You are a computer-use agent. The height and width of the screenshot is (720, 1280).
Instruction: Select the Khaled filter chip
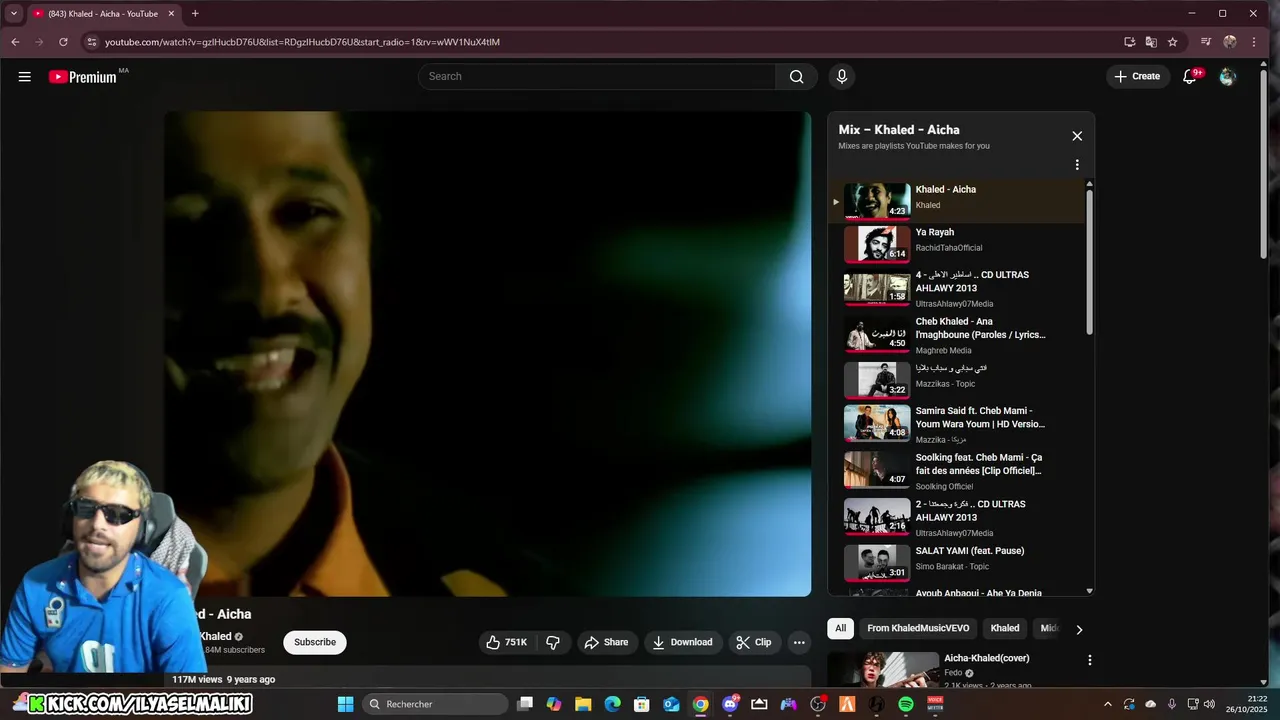(x=1005, y=628)
